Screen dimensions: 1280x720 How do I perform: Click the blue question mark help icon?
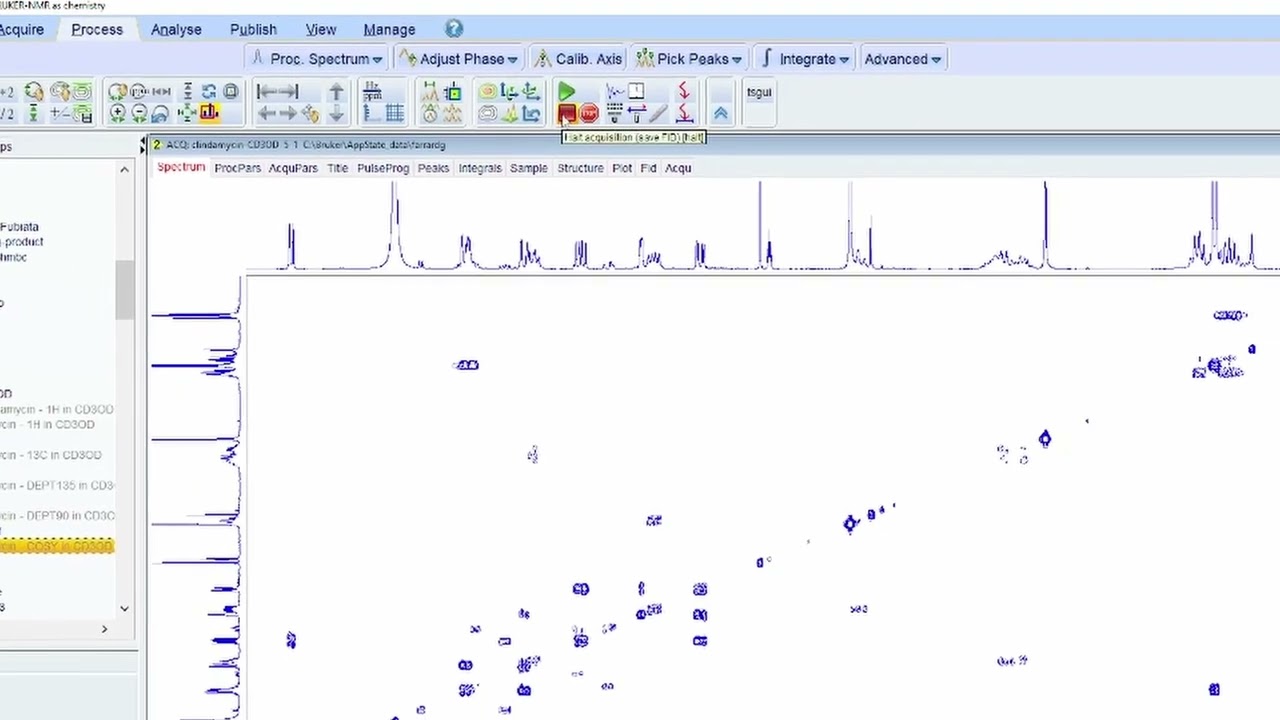click(453, 29)
